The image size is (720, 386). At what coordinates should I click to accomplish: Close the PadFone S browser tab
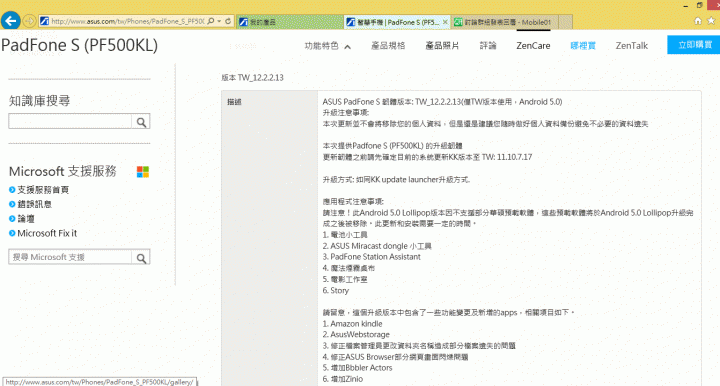point(445,22)
